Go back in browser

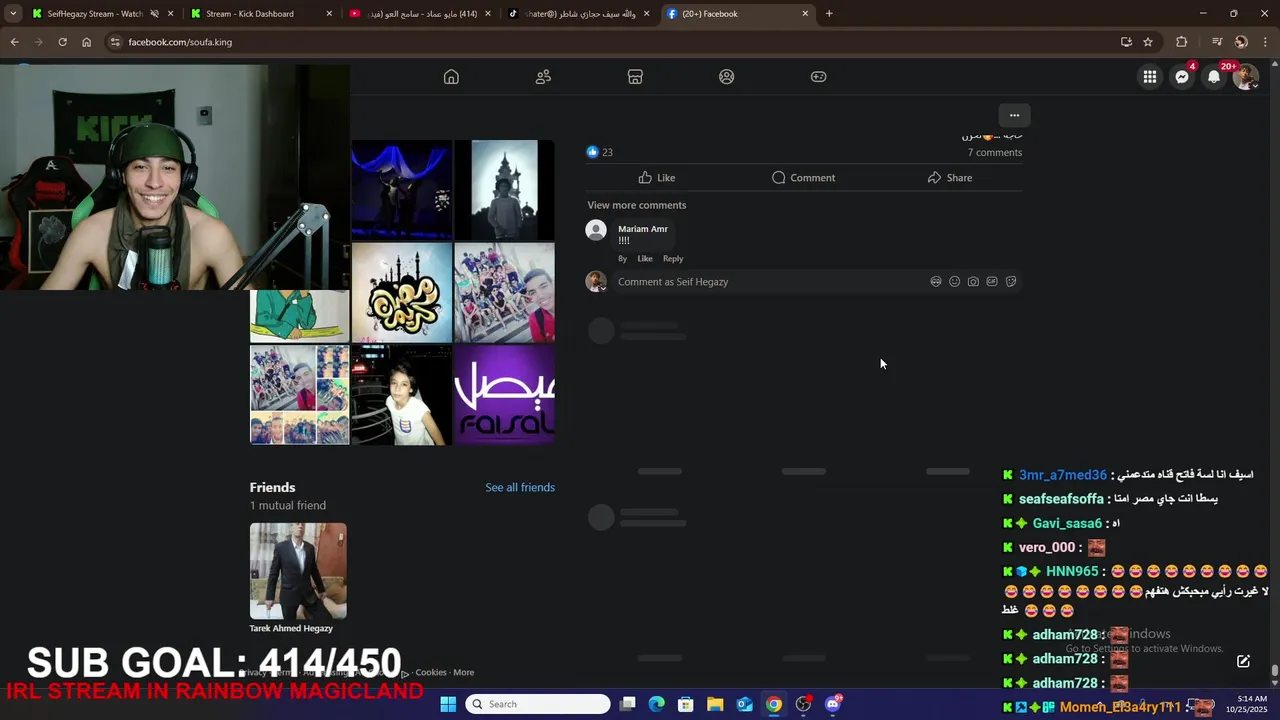click(x=14, y=42)
